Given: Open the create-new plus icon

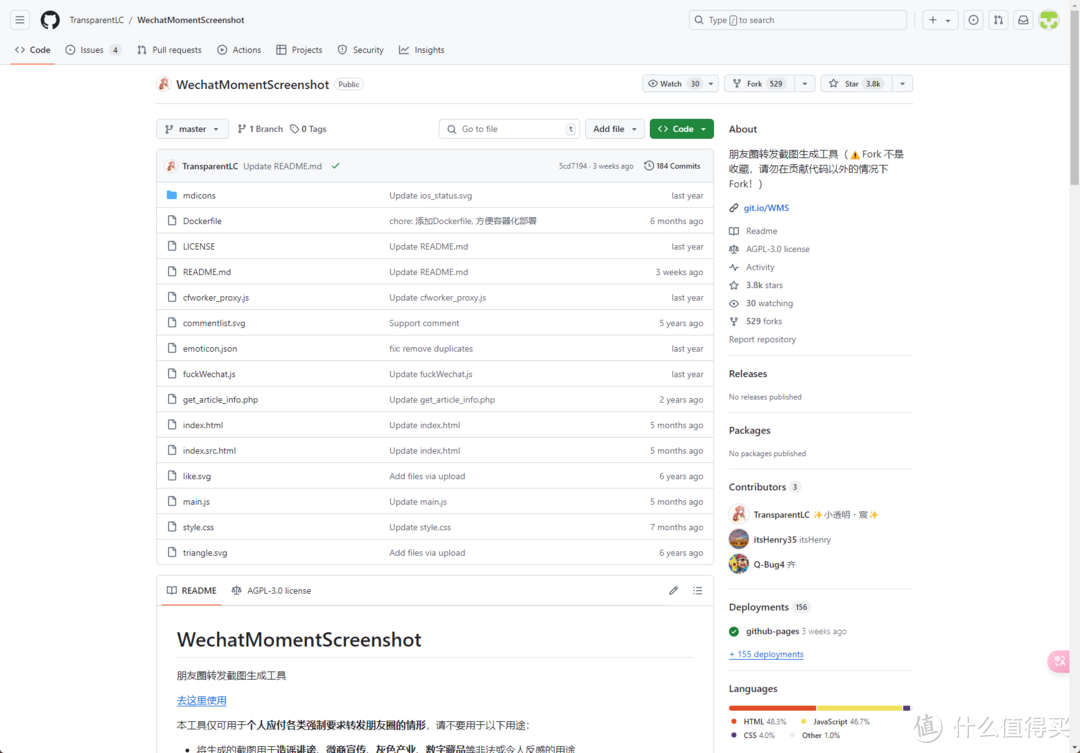Looking at the screenshot, I should [x=933, y=20].
